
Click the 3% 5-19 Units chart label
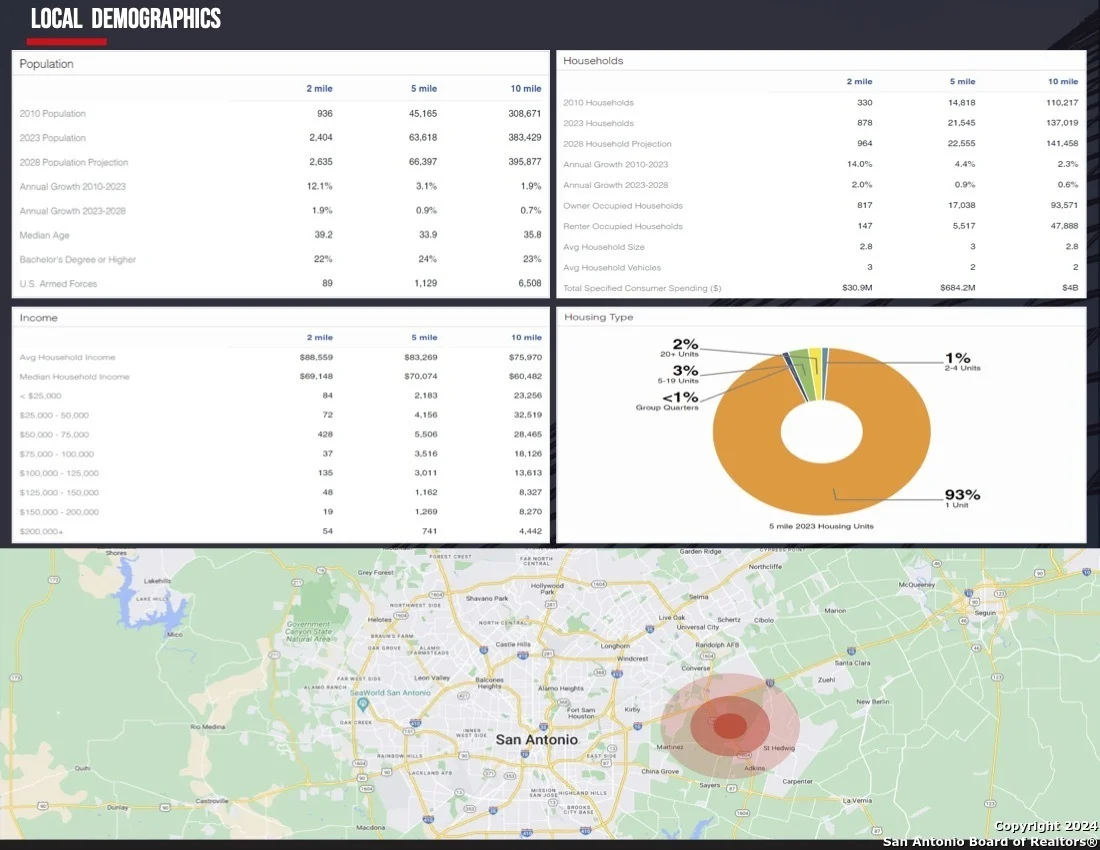coord(678,374)
